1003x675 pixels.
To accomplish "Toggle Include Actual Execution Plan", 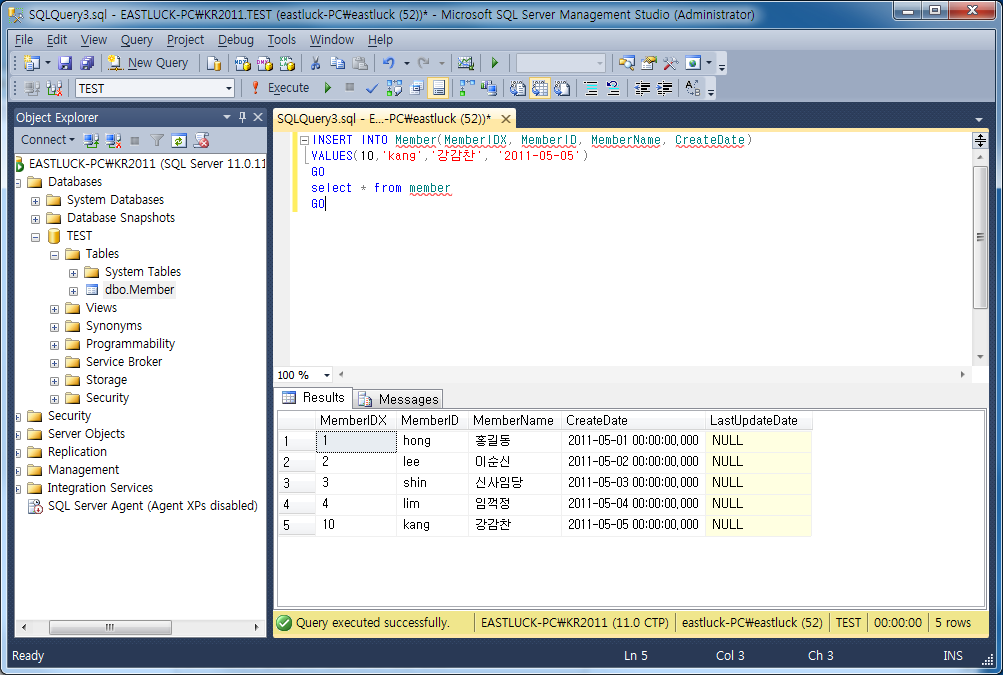I will [x=466, y=88].
